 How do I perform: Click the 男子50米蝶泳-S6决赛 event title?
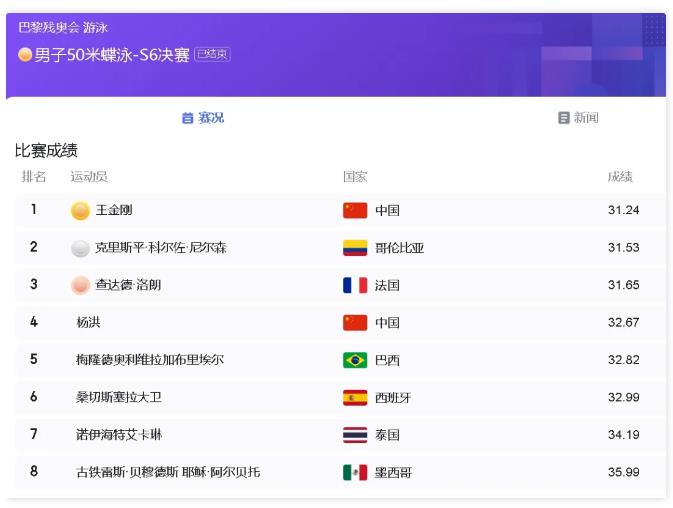pos(112,55)
